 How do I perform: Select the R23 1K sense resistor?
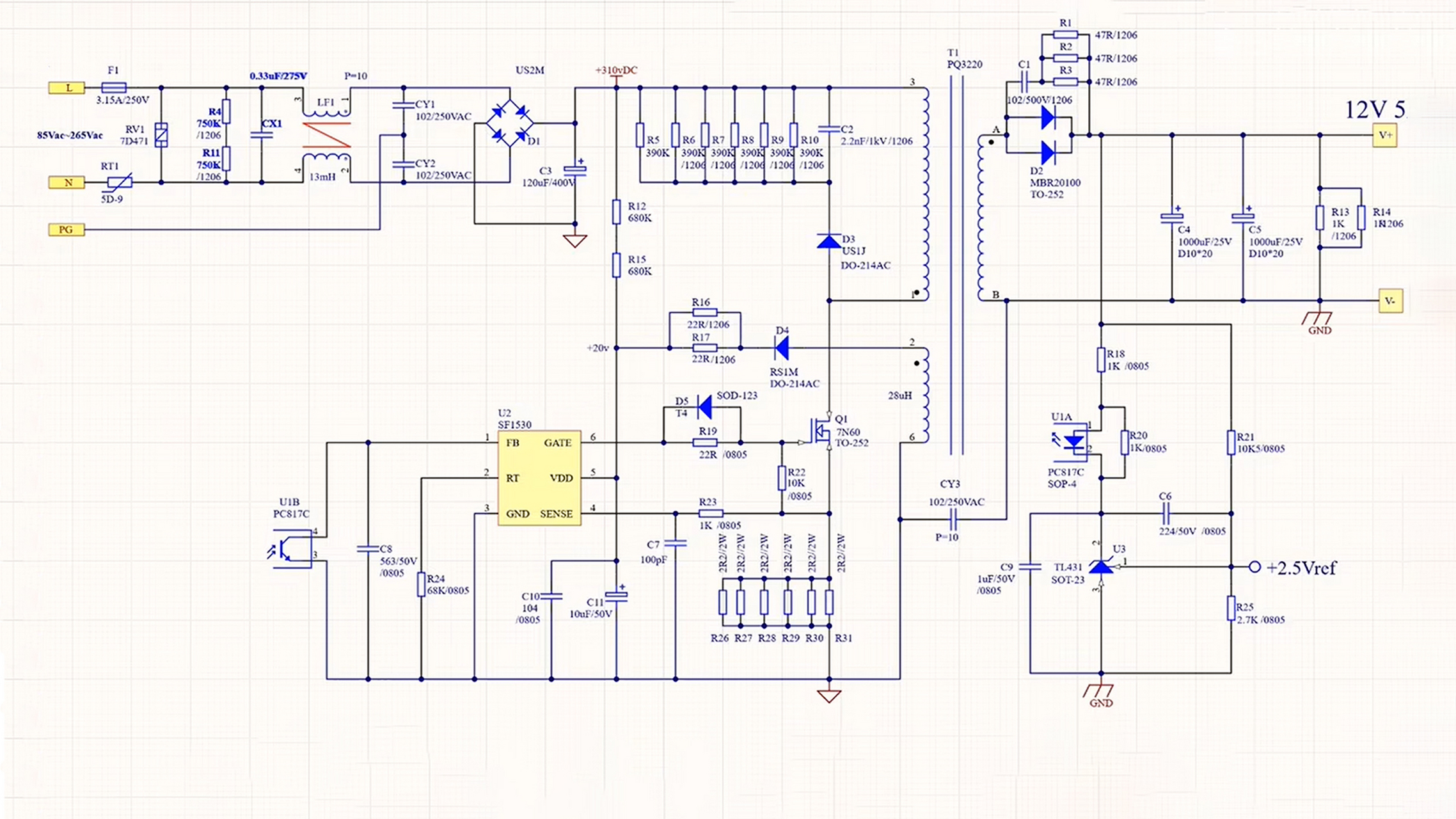710,513
